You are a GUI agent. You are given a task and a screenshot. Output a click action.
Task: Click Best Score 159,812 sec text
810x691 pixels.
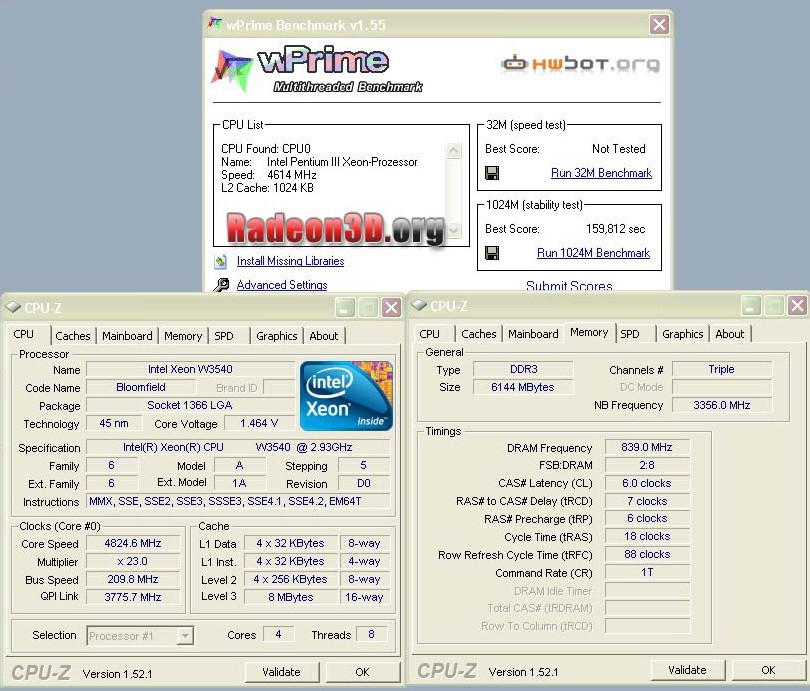click(615, 229)
